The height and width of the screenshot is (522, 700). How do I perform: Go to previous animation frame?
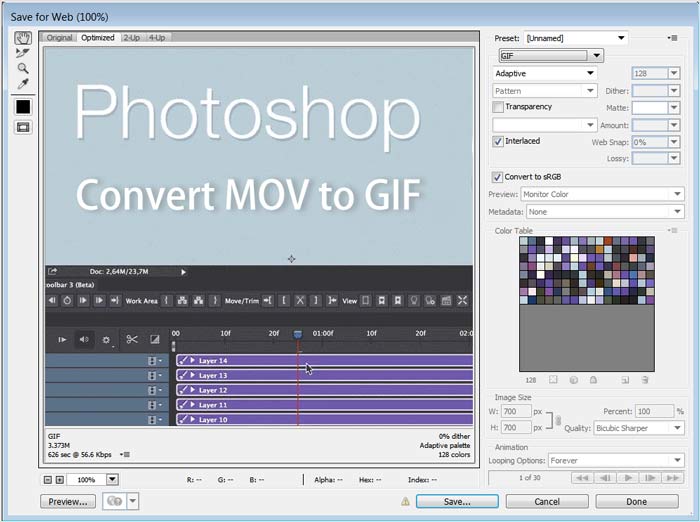pos(605,478)
